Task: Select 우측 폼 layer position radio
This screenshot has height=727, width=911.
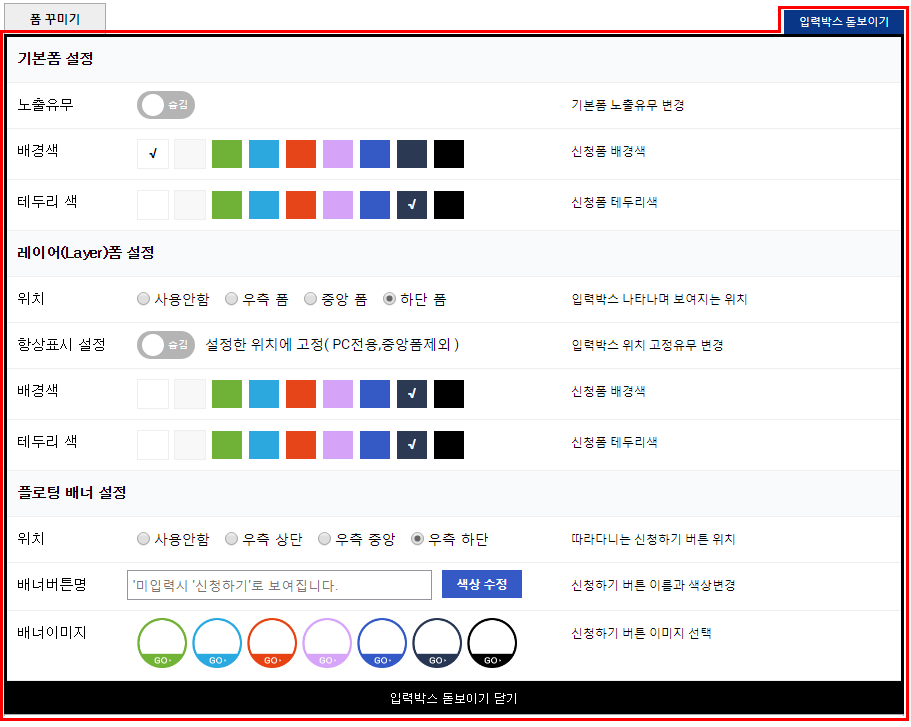Action: pos(232,299)
